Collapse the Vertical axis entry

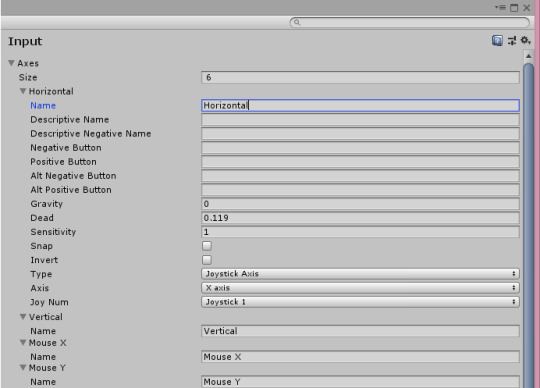(x=23, y=317)
